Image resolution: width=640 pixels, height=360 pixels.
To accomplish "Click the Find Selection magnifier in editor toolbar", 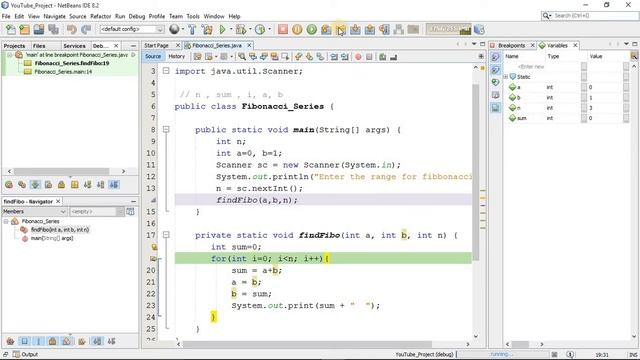I will point(242,57).
